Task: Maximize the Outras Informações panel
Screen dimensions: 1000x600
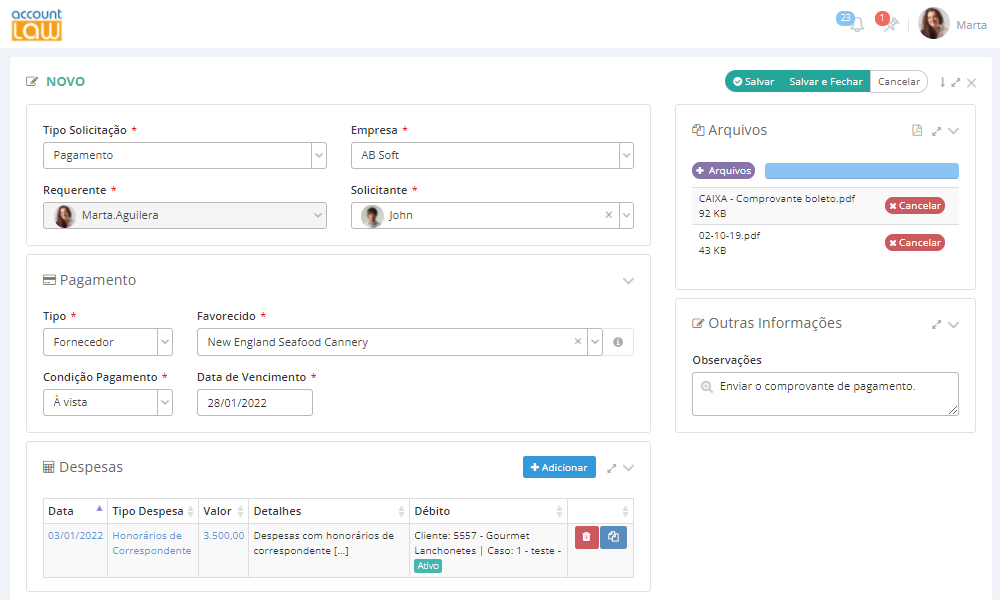Action: 936,324
